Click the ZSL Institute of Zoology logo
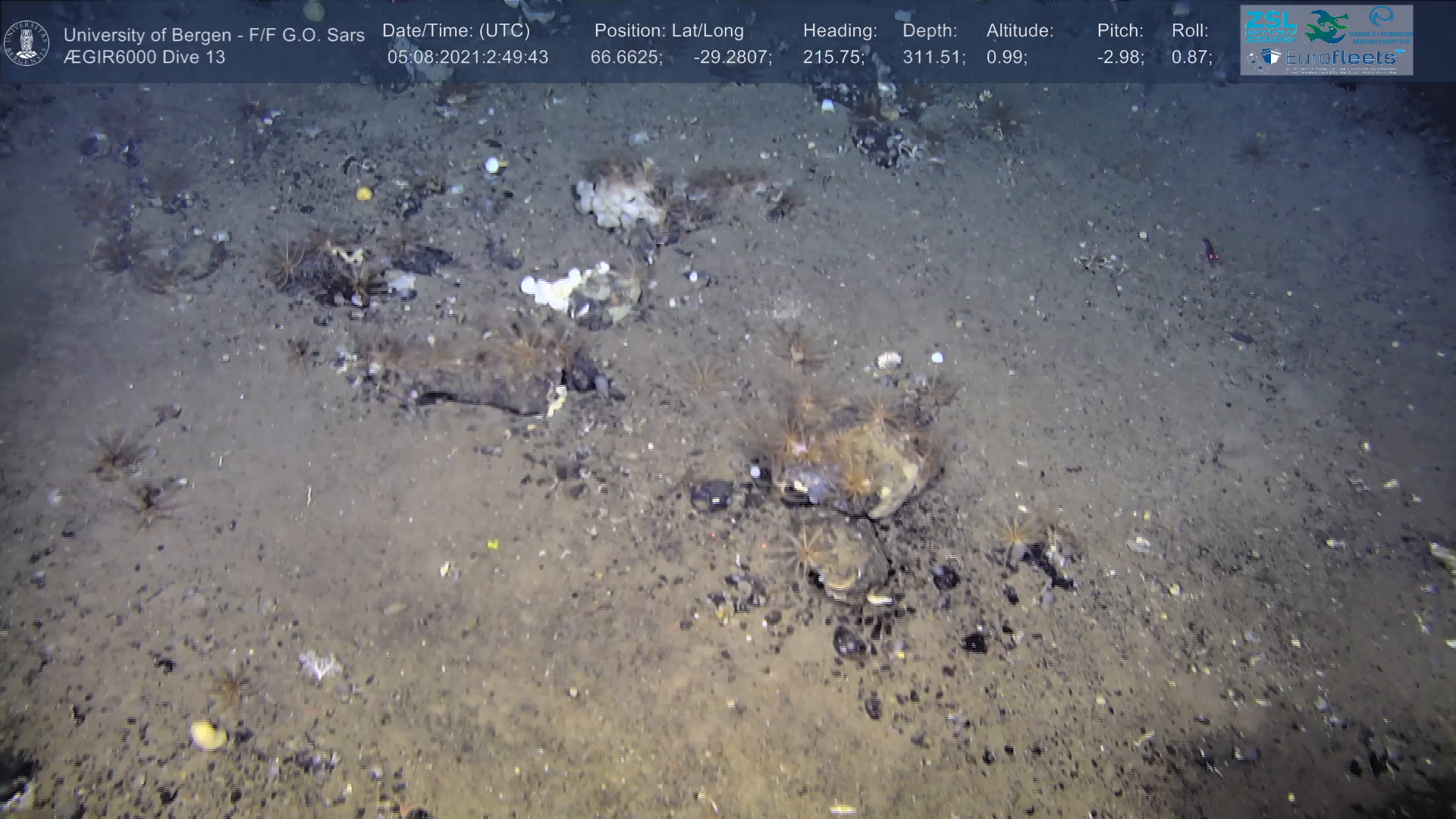This screenshot has height=819, width=1456. tap(1270, 25)
